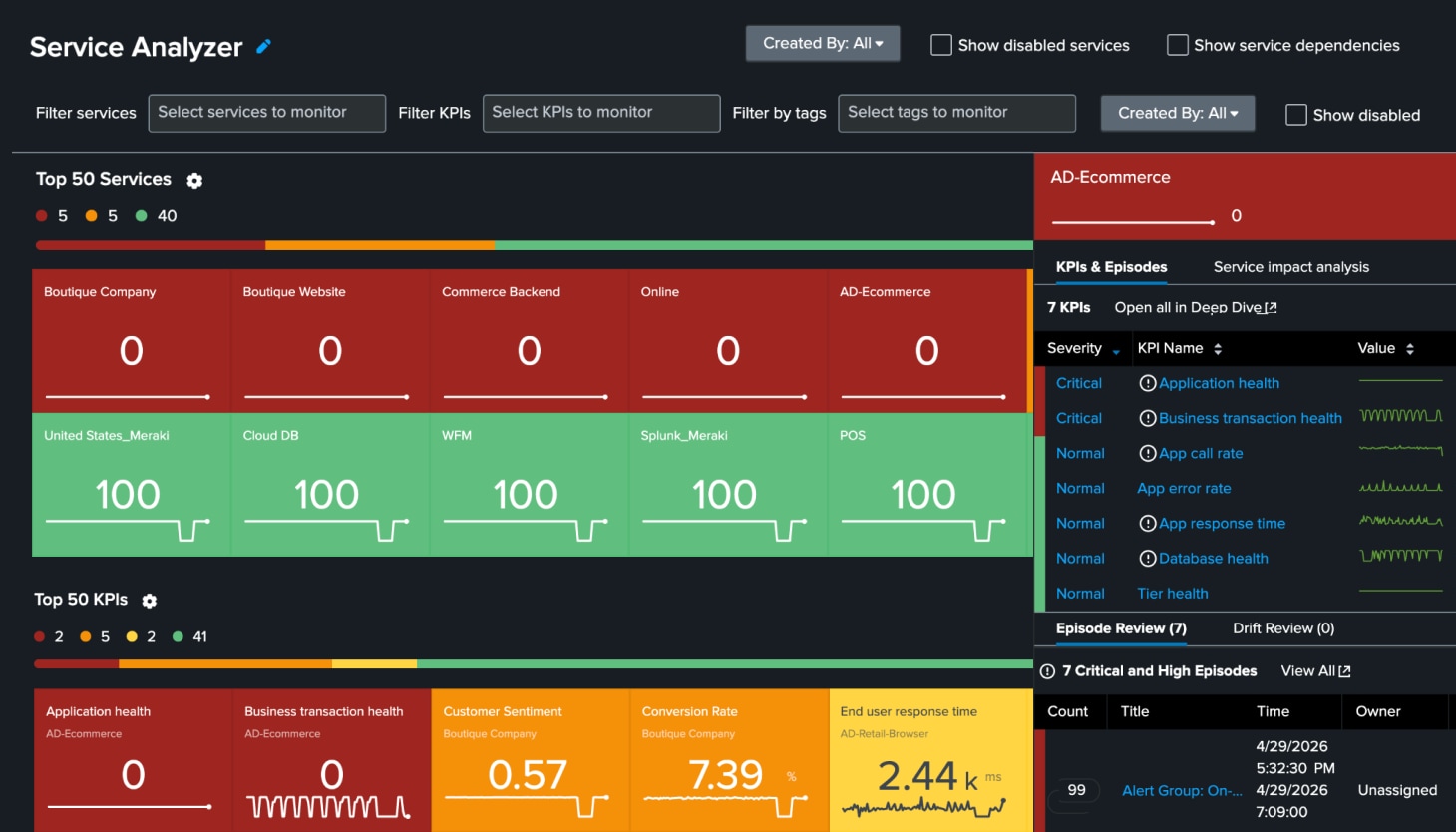This screenshot has width=1456, height=832.
Task: Click the Title column header in episodes
Action: click(1135, 711)
